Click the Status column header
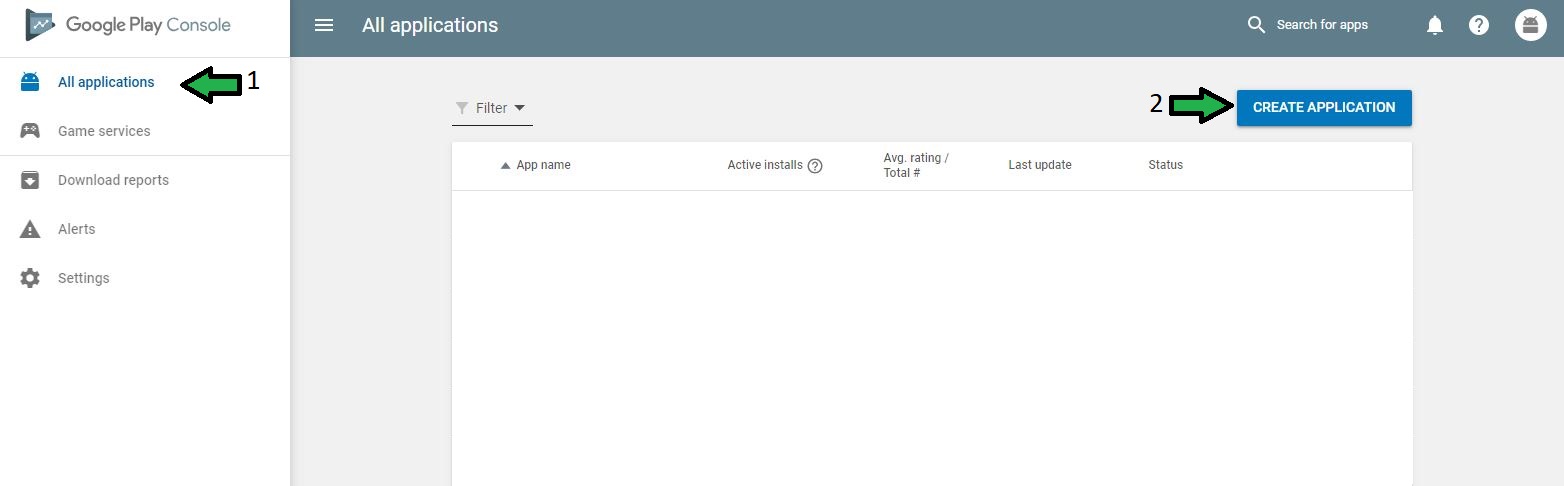Viewport: 1564px width, 486px height. 1165,165
